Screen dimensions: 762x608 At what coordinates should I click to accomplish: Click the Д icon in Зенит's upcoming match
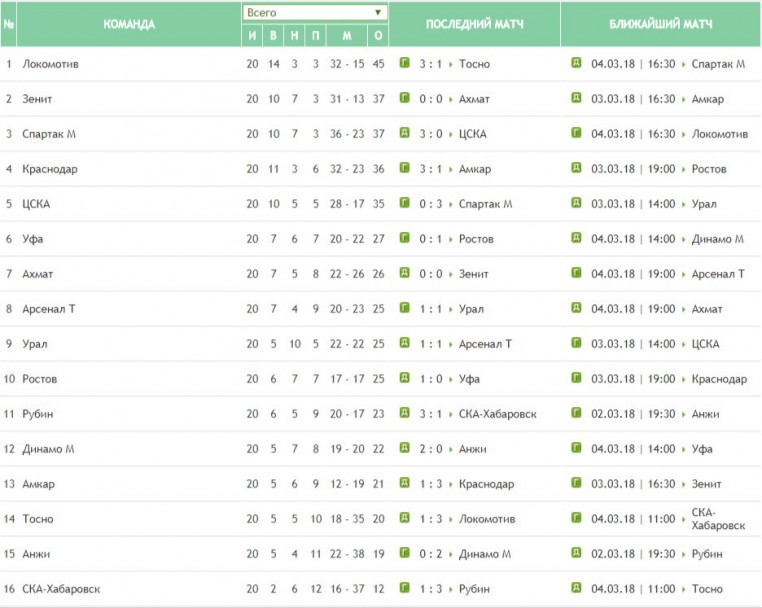pyautogui.click(x=576, y=98)
